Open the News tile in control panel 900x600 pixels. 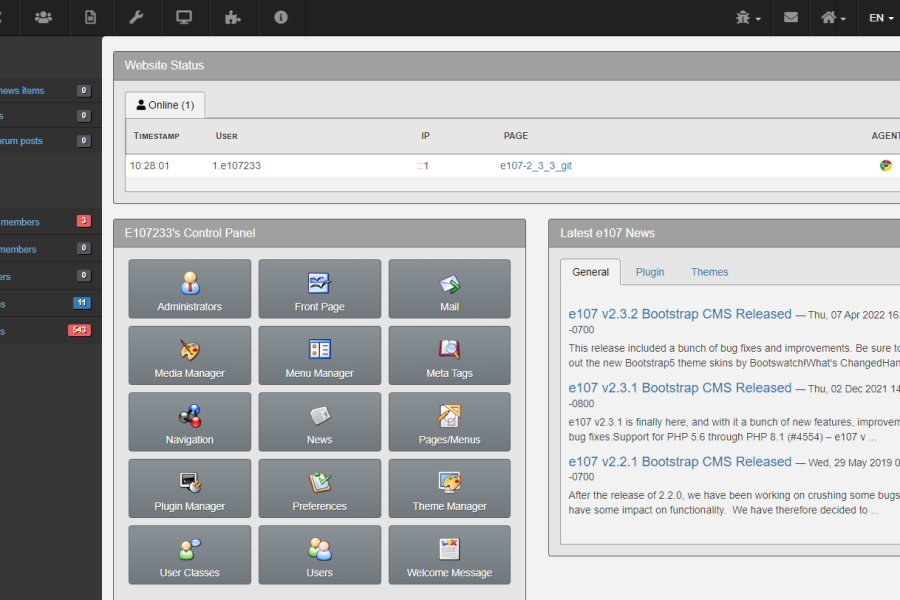(320, 422)
